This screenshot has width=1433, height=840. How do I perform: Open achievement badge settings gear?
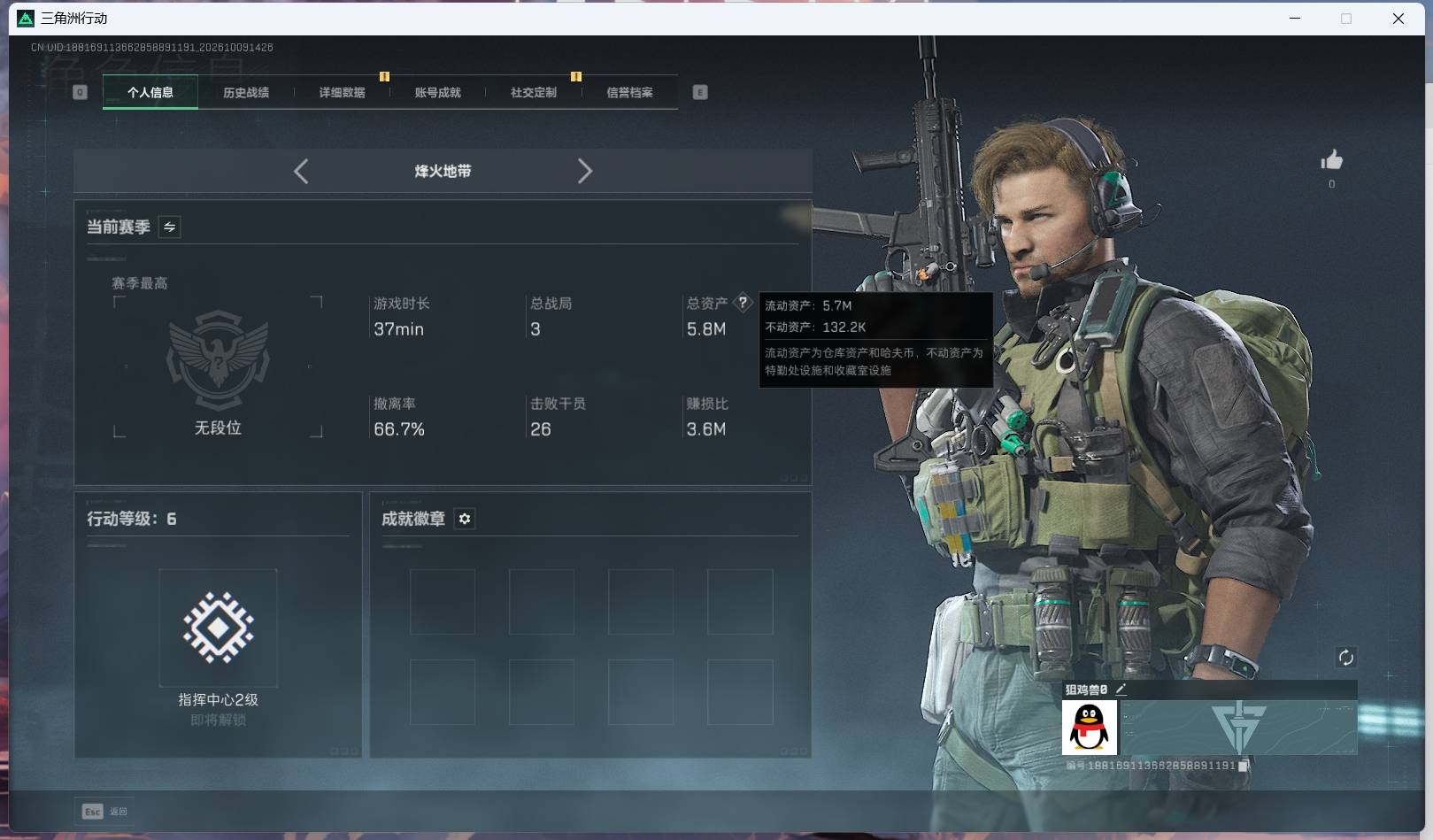coord(465,519)
